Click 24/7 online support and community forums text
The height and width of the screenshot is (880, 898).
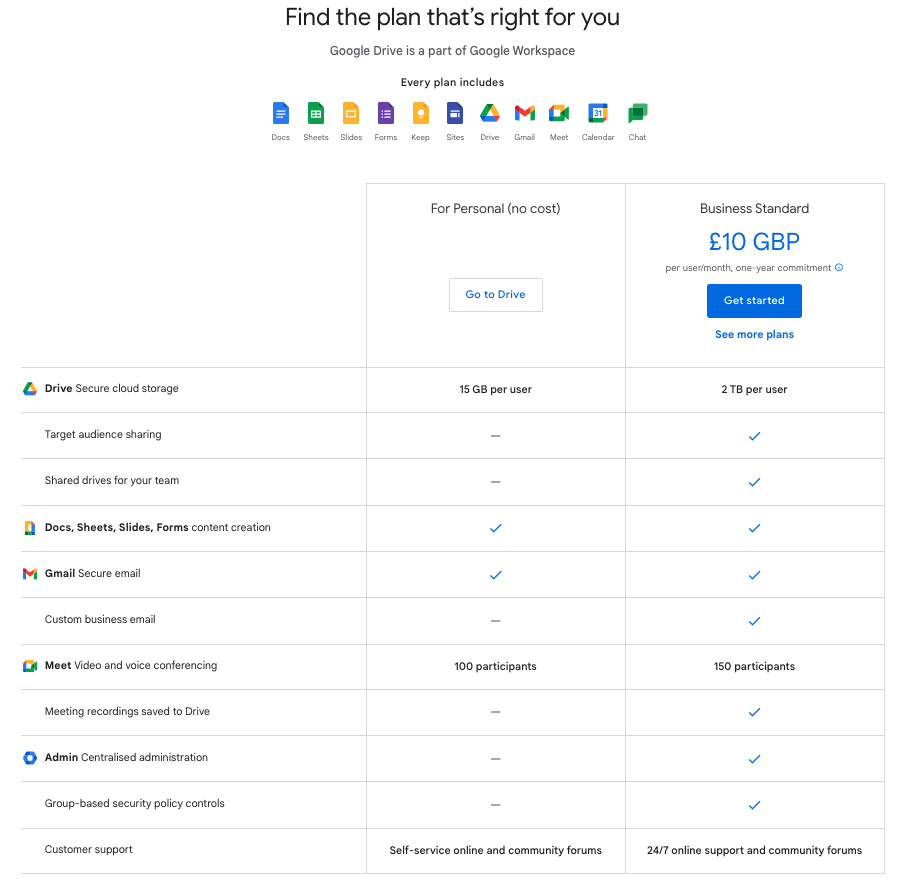[x=754, y=850]
